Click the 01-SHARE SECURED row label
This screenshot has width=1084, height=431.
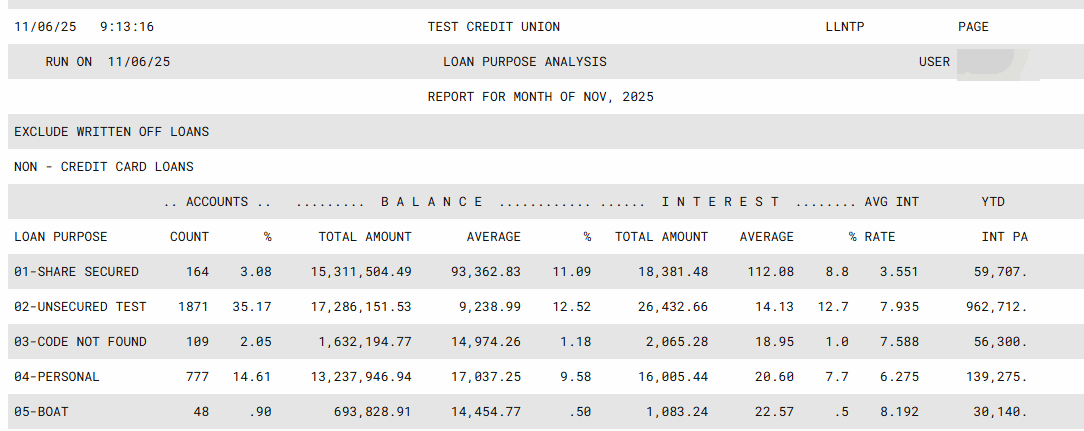point(77,272)
